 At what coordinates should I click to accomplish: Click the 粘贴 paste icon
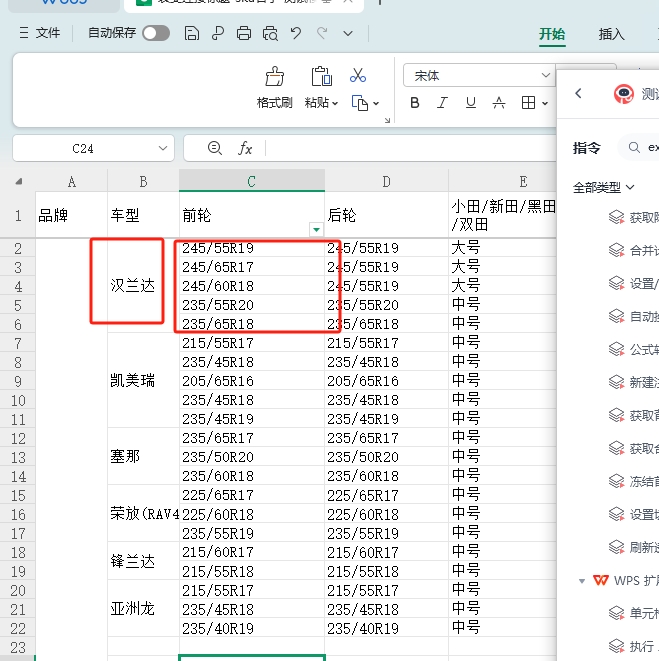click(321, 76)
